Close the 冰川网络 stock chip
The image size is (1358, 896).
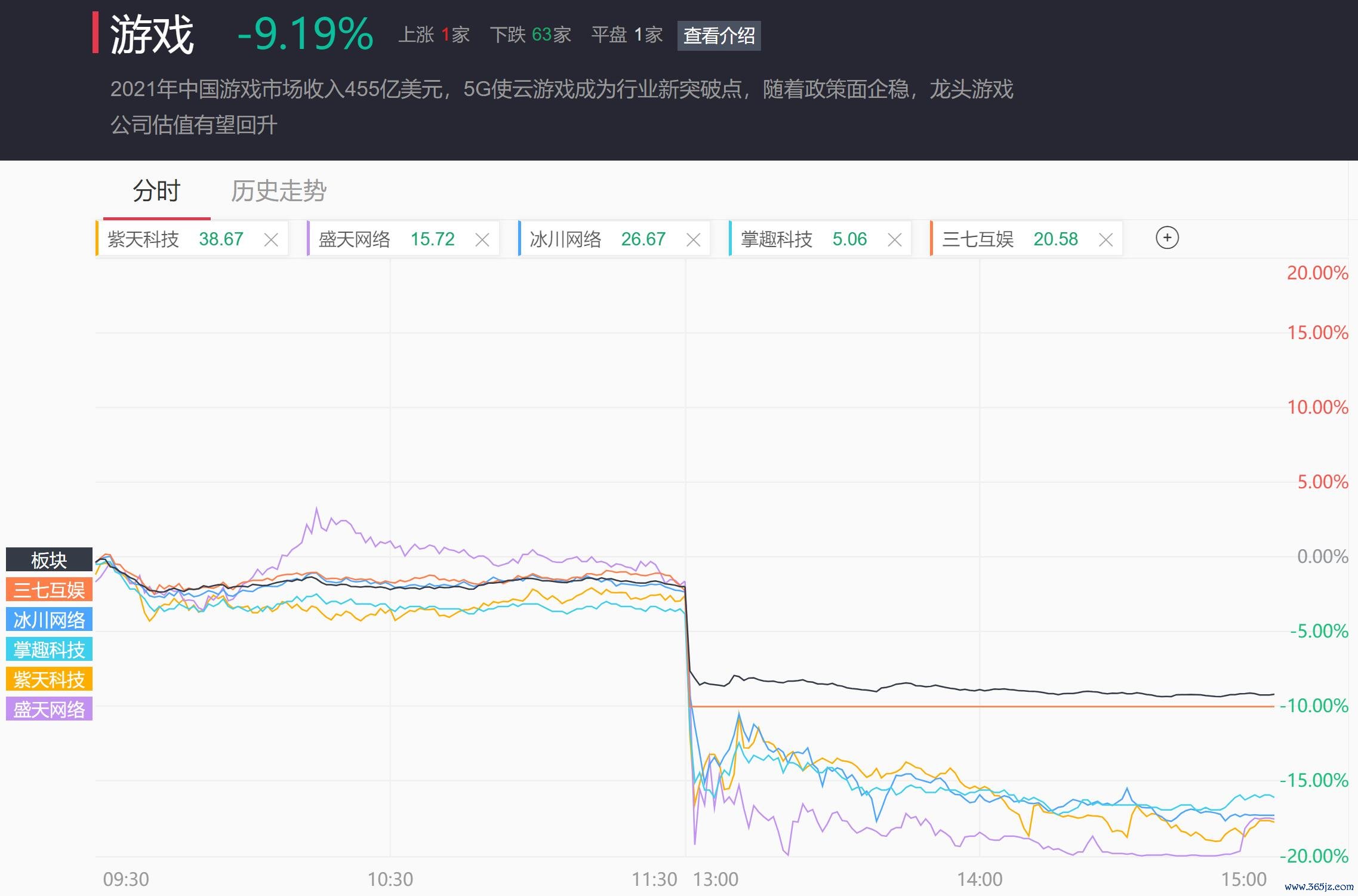(693, 240)
